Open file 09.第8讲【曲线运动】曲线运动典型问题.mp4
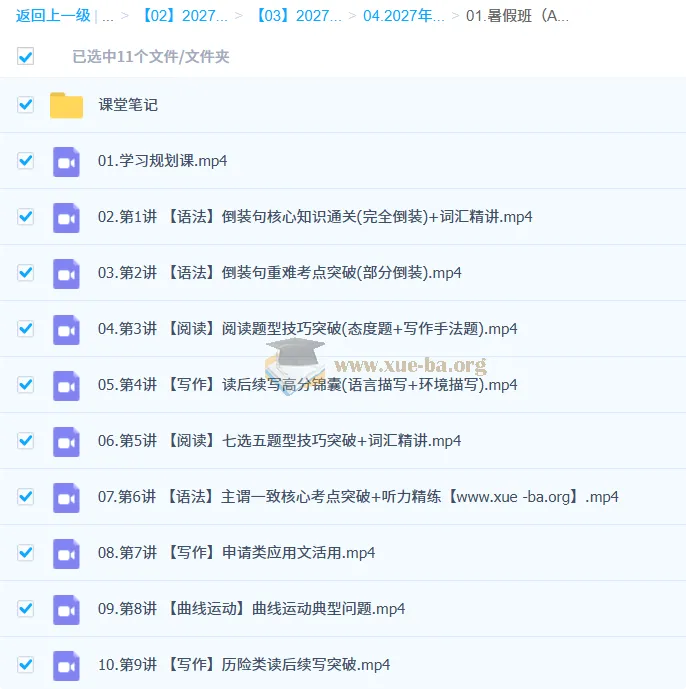Screen dimensions: 686x689 (x=251, y=609)
